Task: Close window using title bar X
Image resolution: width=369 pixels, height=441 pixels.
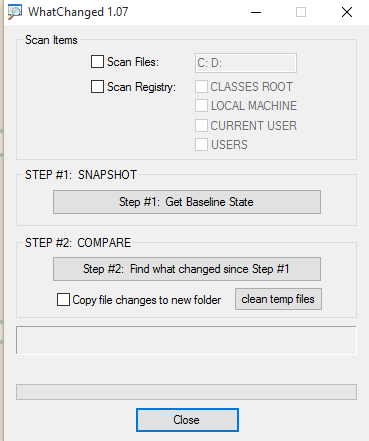Action: (347, 12)
